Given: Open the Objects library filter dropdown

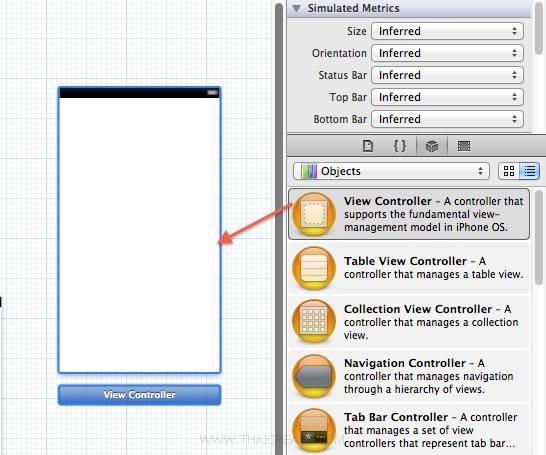Looking at the screenshot, I should pyautogui.click(x=391, y=171).
